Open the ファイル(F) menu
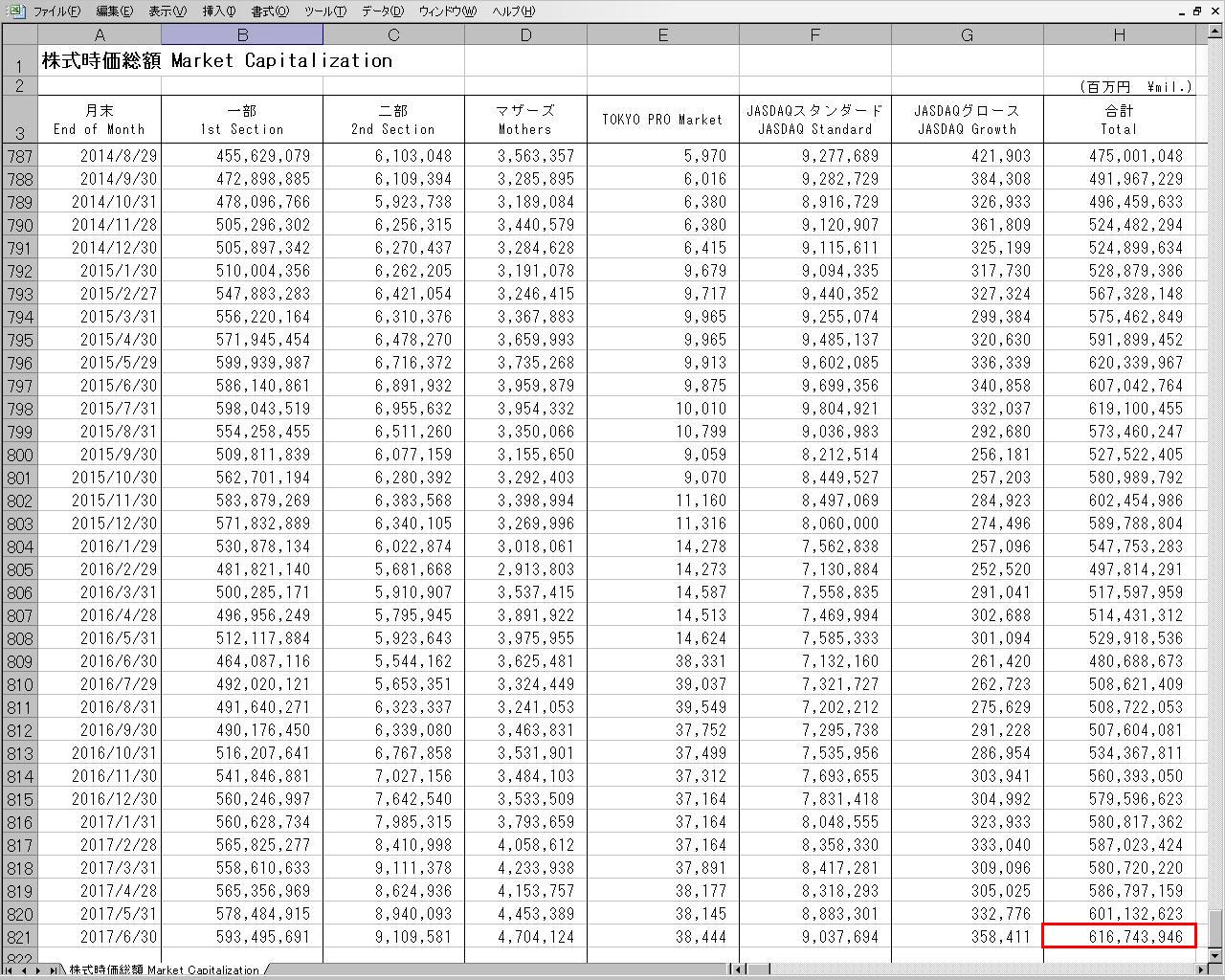Viewport: 1225px width, 980px height. pyautogui.click(x=56, y=11)
